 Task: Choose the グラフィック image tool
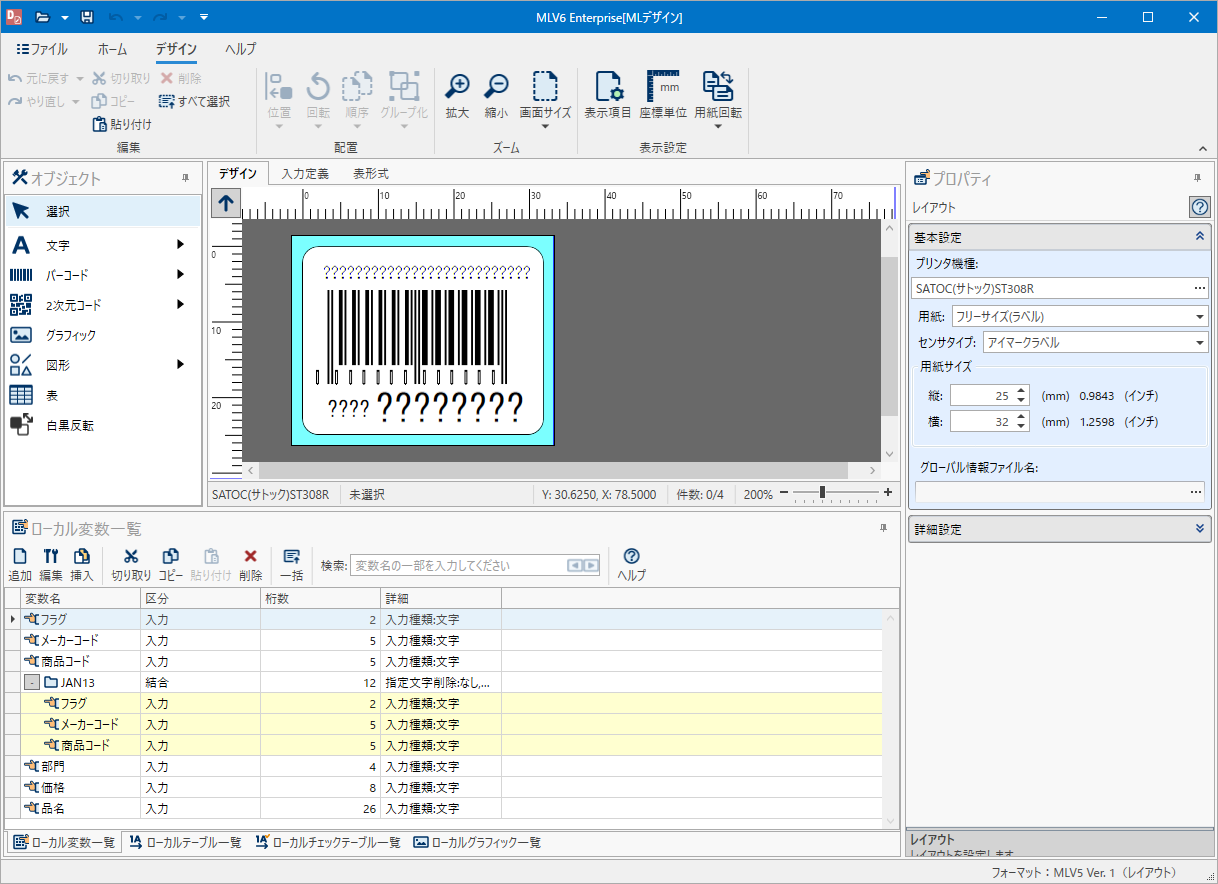point(102,335)
